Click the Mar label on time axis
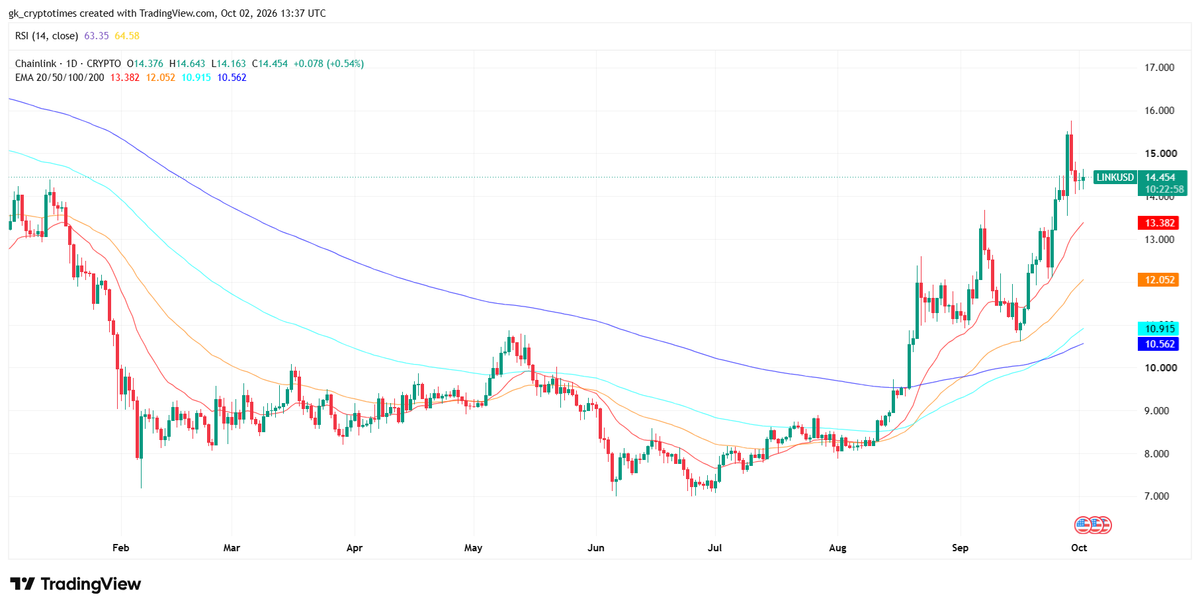Image resolution: width=1200 pixels, height=609 pixels. tap(232, 548)
